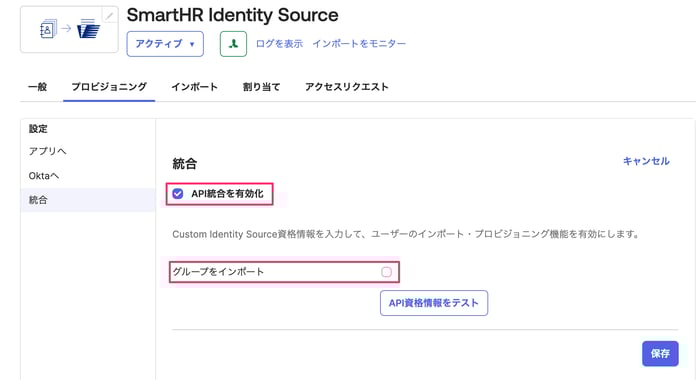Screen dimensions: 700x380
Task: Select アプリへ in settings sidebar
Action: click(x=47, y=151)
